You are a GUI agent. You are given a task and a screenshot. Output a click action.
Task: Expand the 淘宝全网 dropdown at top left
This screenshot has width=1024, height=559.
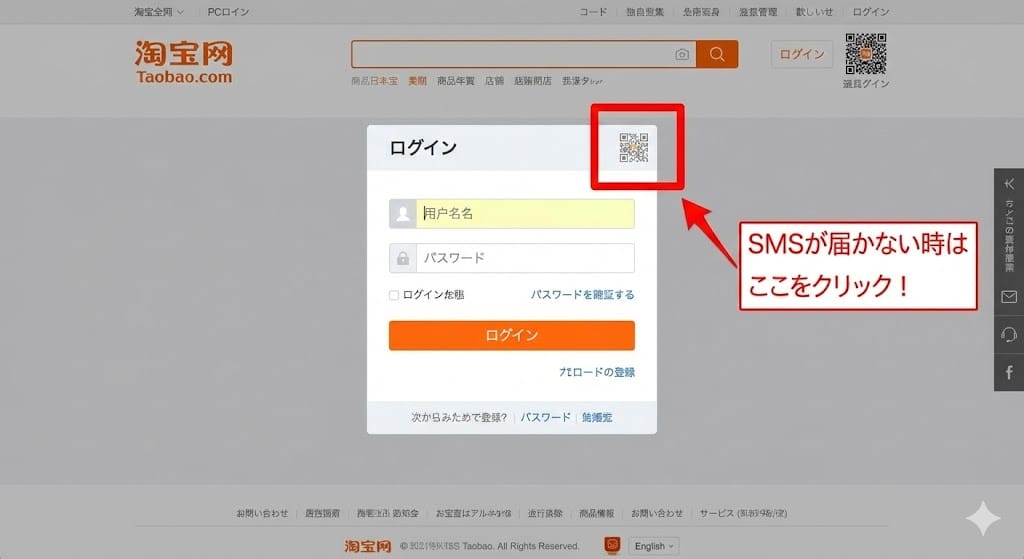pos(159,12)
